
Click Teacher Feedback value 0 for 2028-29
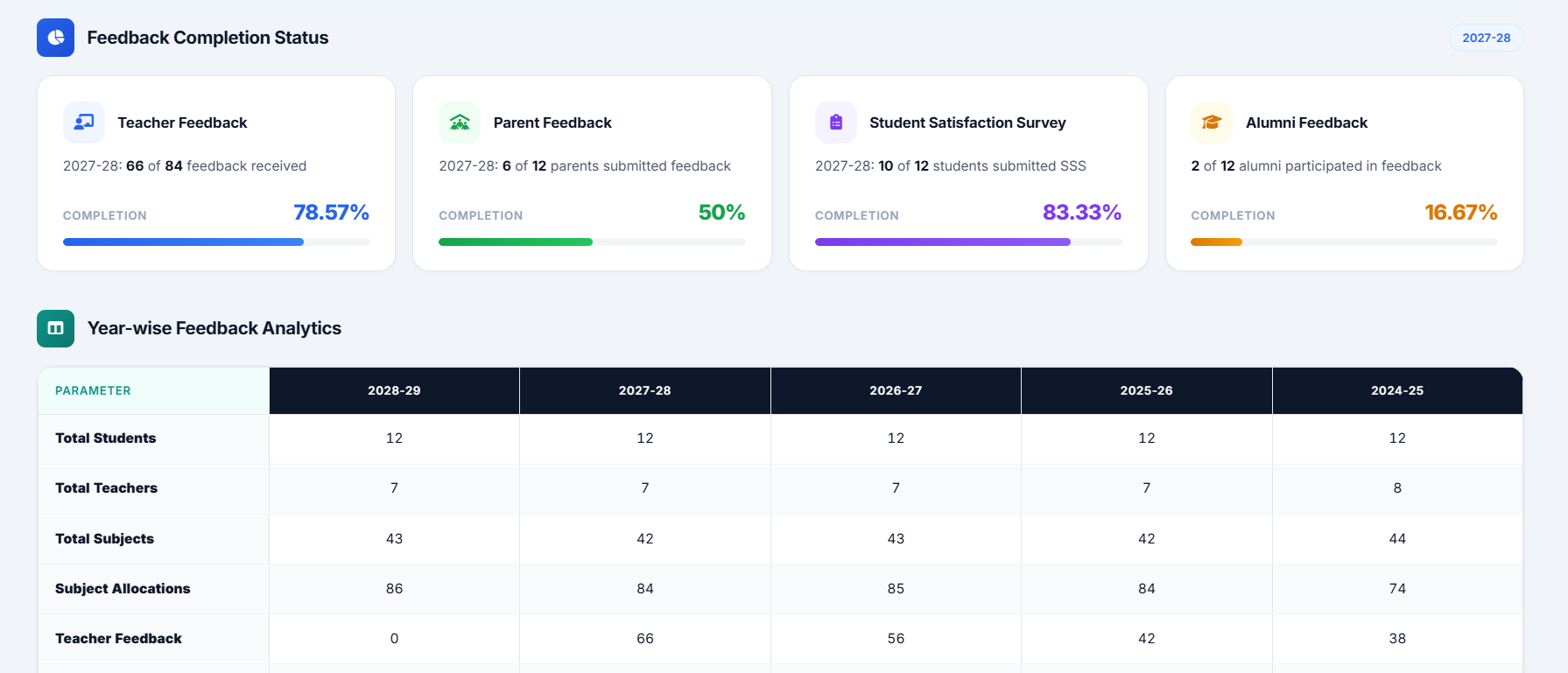[394, 639]
